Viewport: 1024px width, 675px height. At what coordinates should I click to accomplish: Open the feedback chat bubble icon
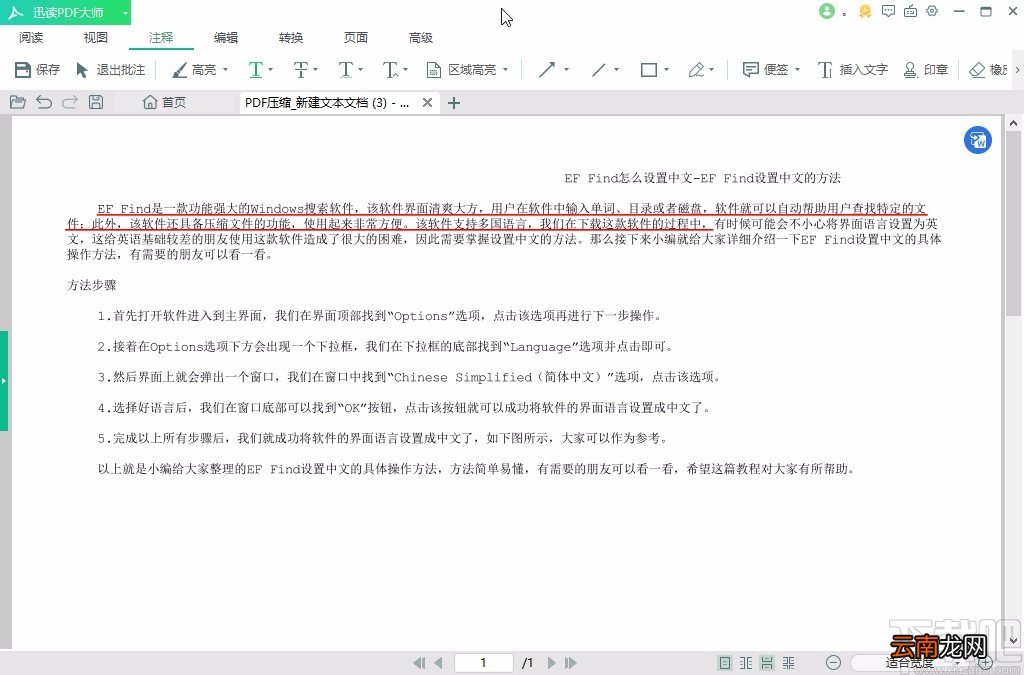(888, 11)
